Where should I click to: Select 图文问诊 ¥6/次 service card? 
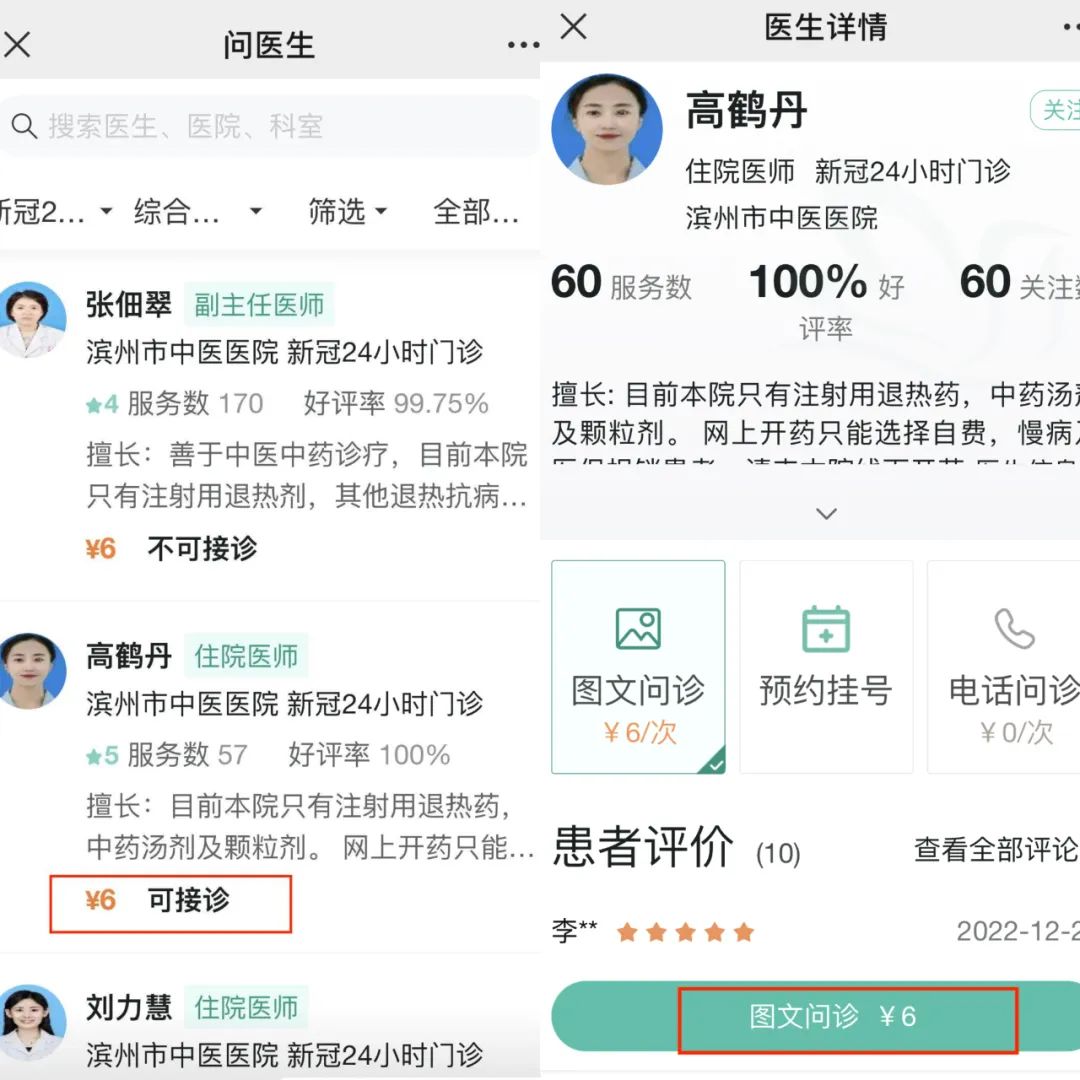pyautogui.click(x=638, y=667)
